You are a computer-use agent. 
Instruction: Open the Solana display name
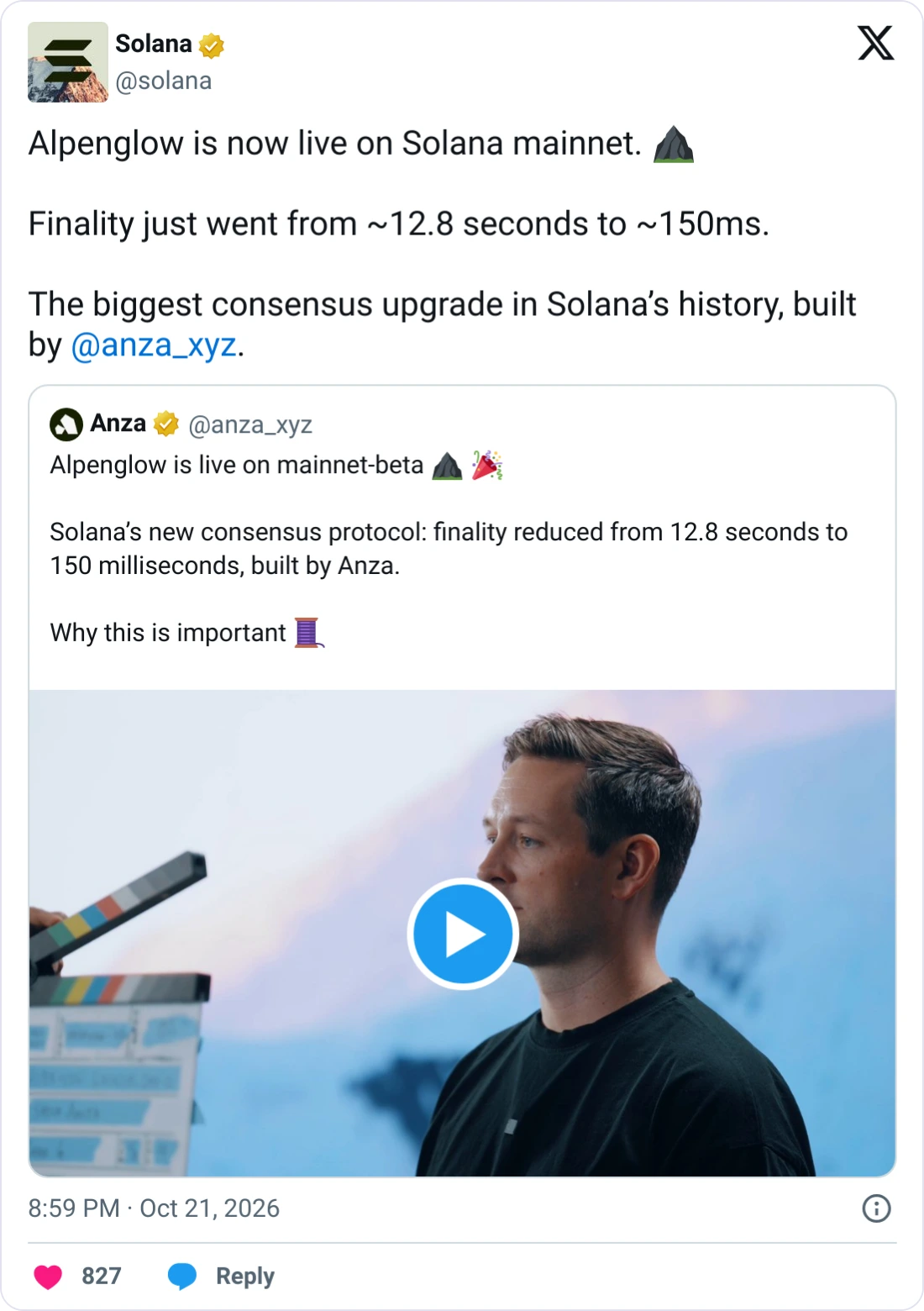click(x=154, y=44)
